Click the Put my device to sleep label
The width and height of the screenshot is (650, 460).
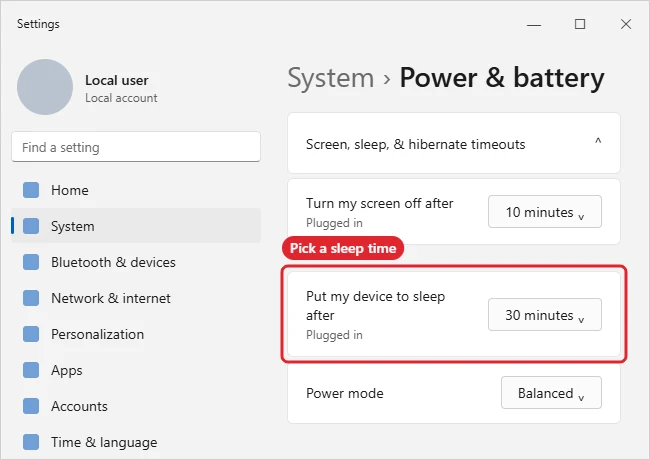tap(376, 306)
